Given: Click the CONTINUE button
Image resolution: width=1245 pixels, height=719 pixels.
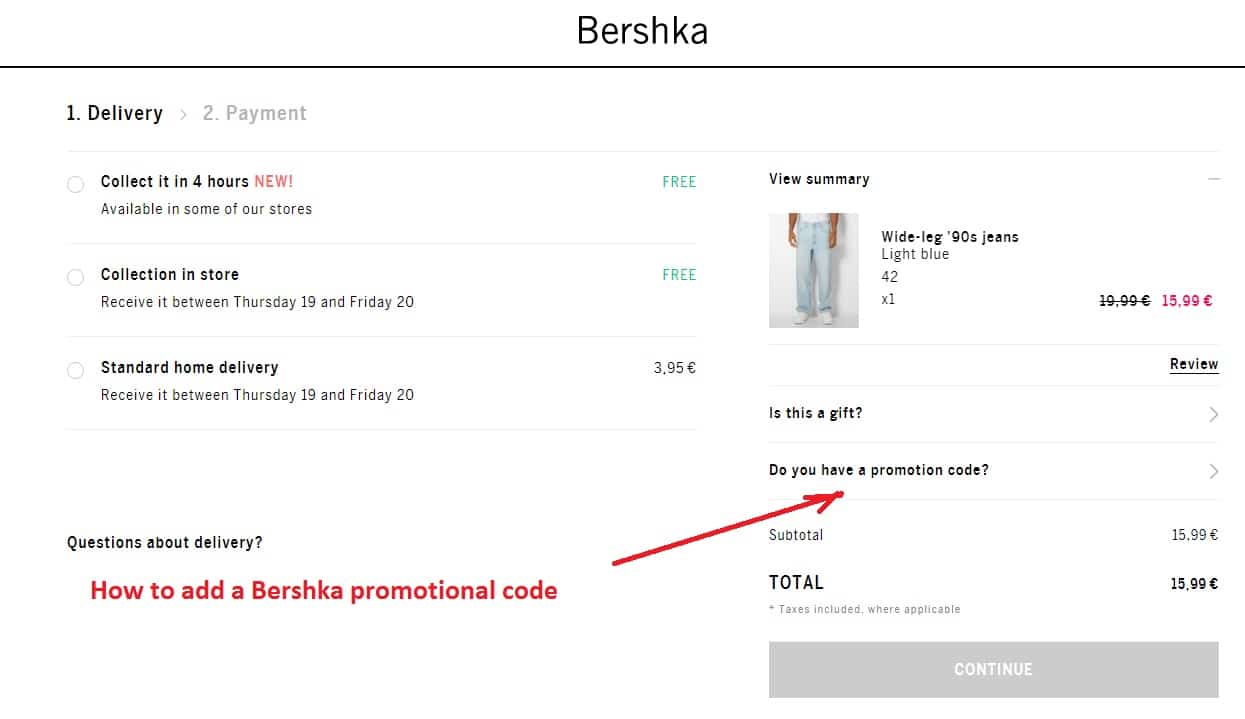Looking at the screenshot, I should point(992,669).
